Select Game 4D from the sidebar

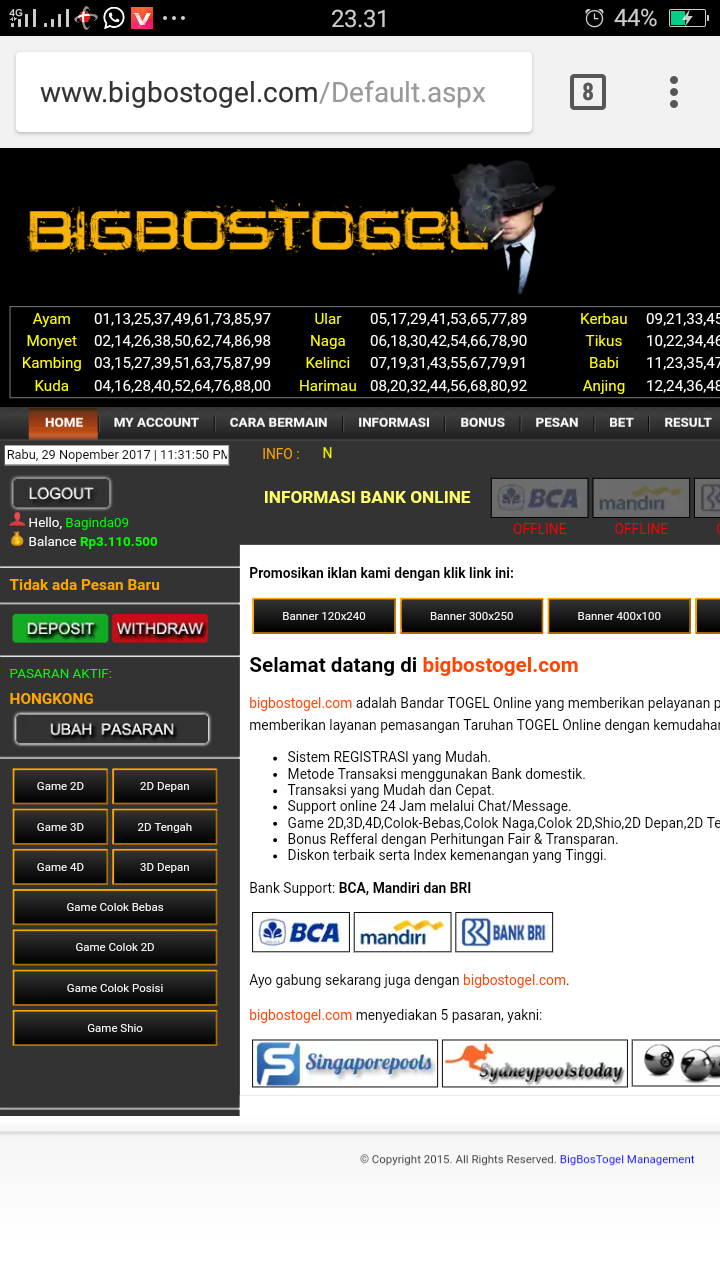pyautogui.click(x=60, y=867)
